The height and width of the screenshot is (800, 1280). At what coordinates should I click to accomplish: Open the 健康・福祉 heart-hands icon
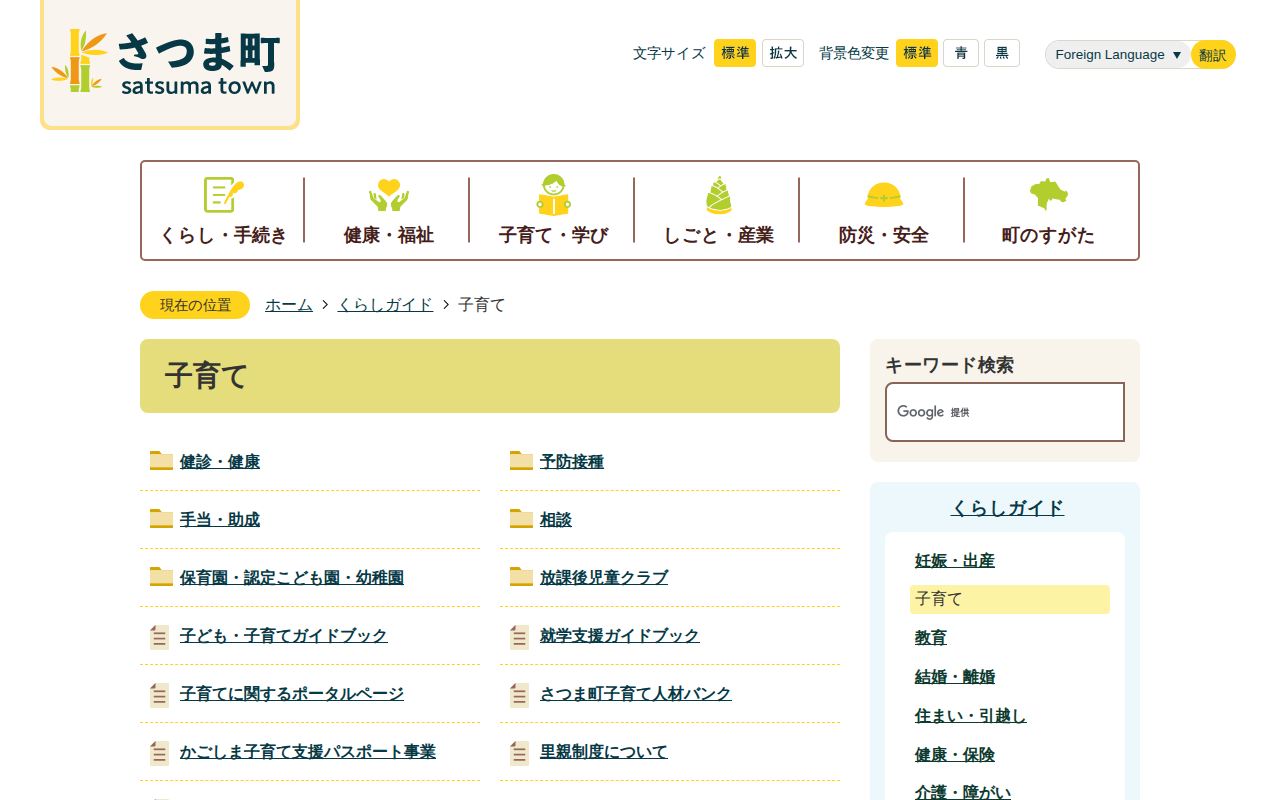tap(389, 195)
